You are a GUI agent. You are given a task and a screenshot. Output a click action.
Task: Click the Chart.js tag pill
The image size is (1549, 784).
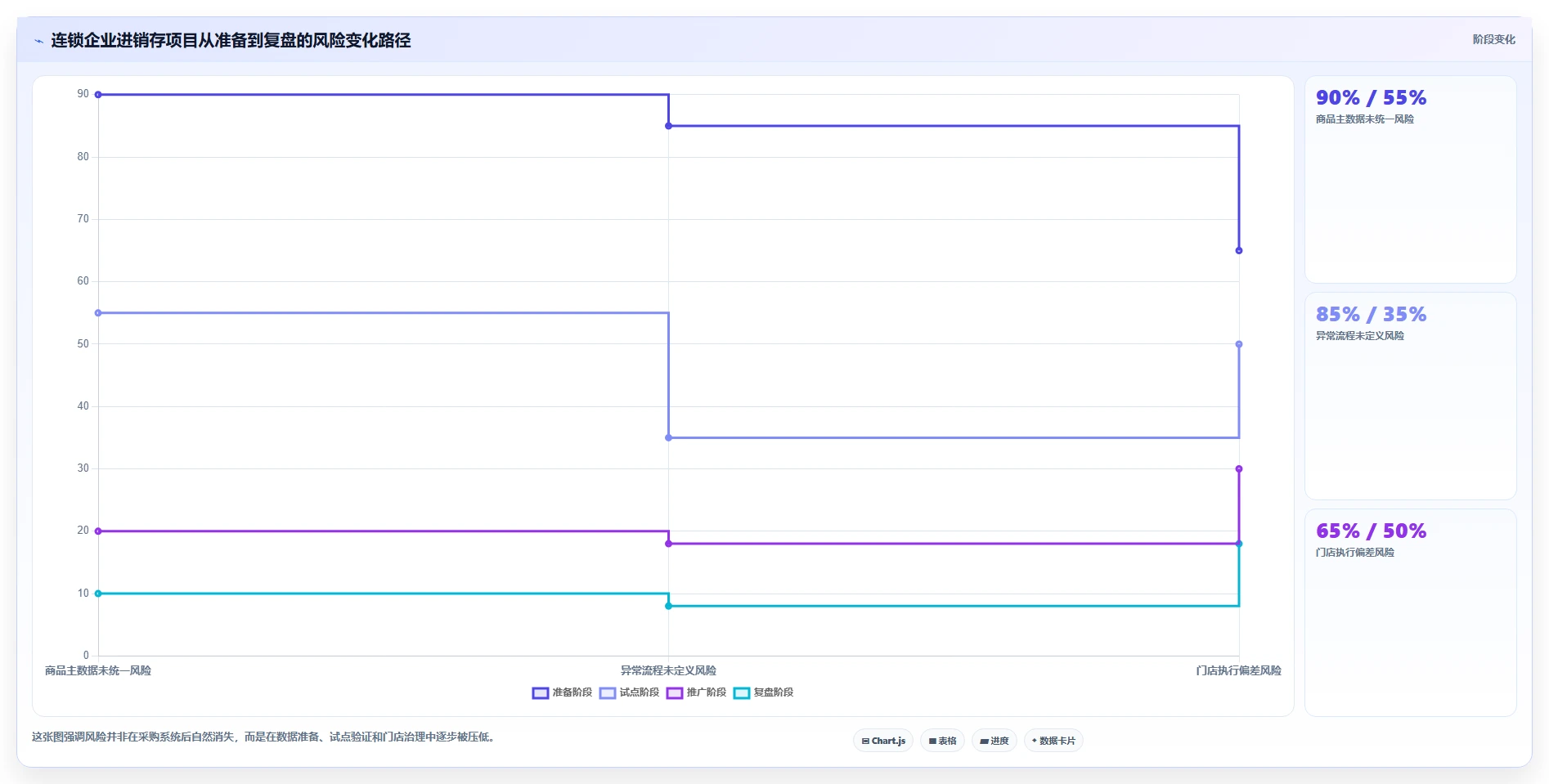tap(883, 741)
